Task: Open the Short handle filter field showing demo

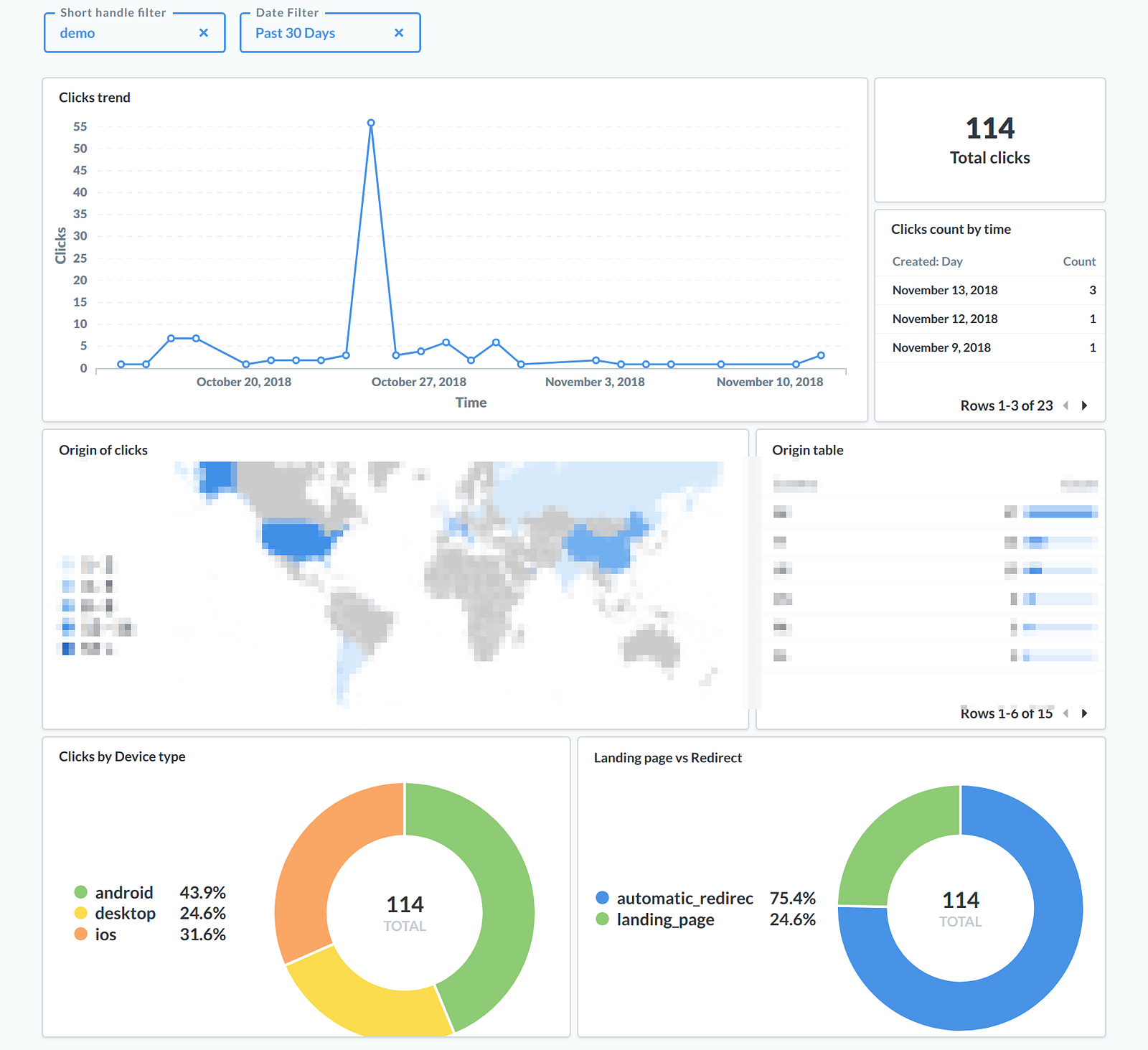Action: click(x=135, y=33)
